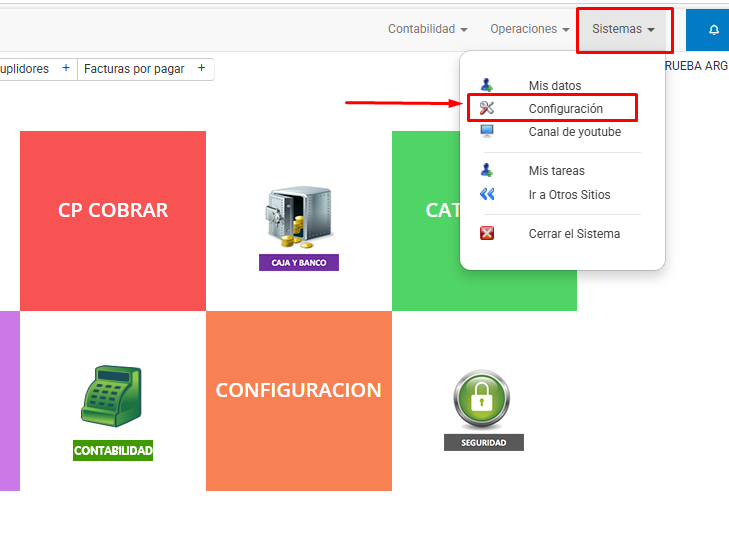The height and width of the screenshot is (558, 729).
Task: Click the user icon beside Mis datos
Action: [487, 85]
